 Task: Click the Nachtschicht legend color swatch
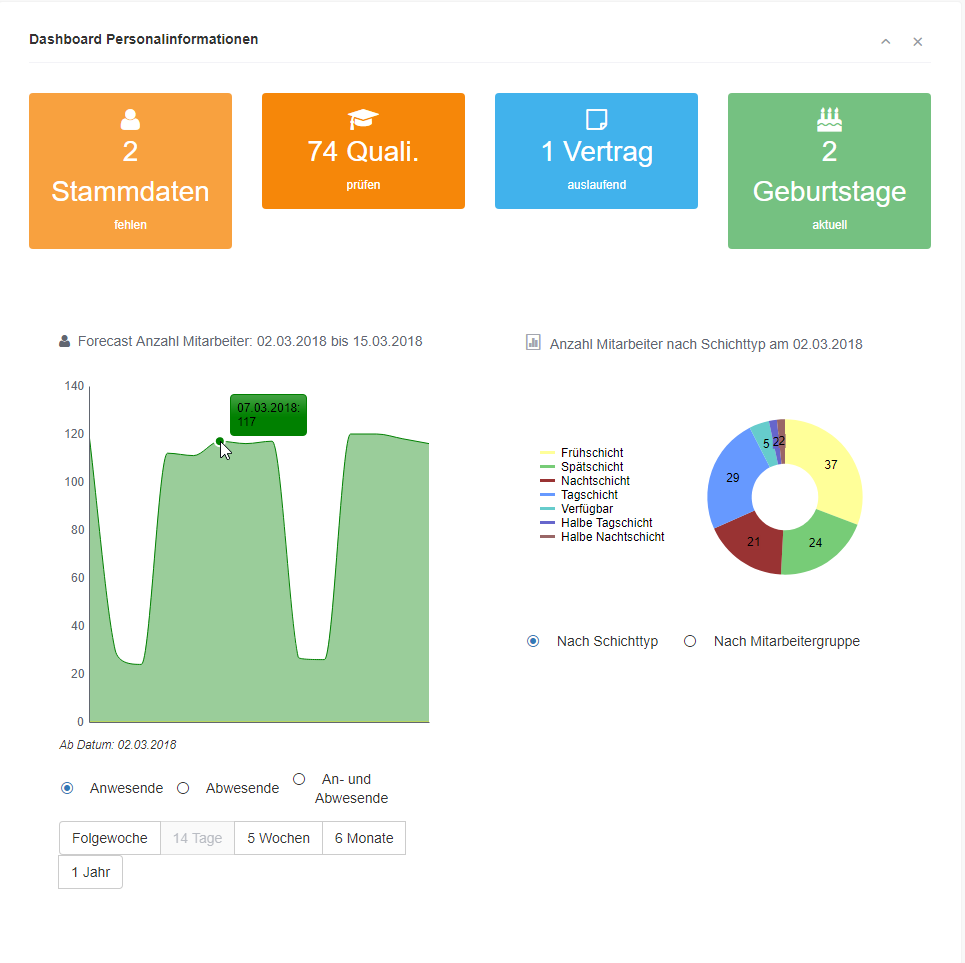pos(547,481)
